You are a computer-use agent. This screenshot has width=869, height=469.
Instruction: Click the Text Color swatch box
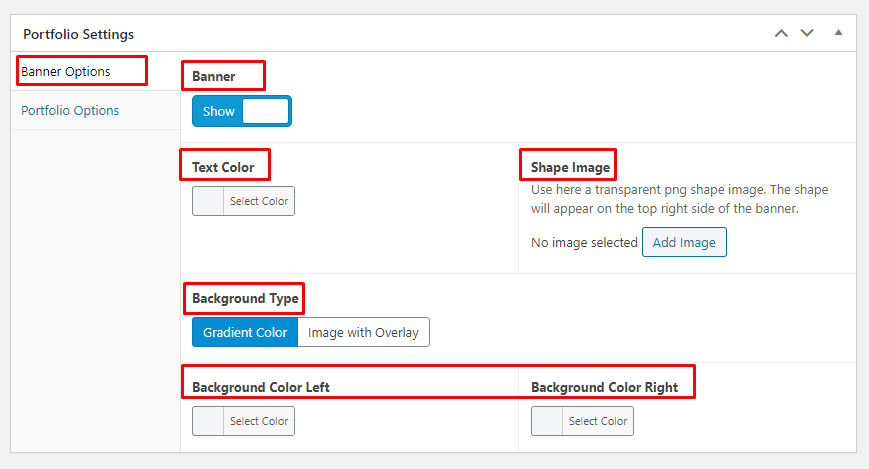(208, 201)
